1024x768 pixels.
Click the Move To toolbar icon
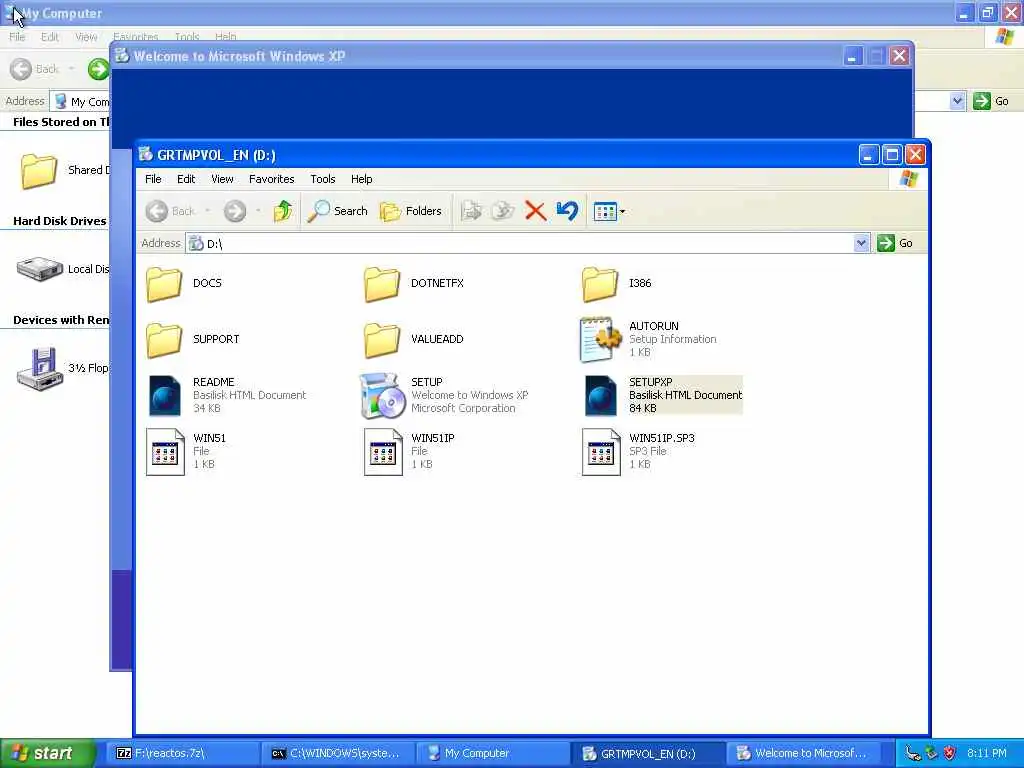point(472,211)
